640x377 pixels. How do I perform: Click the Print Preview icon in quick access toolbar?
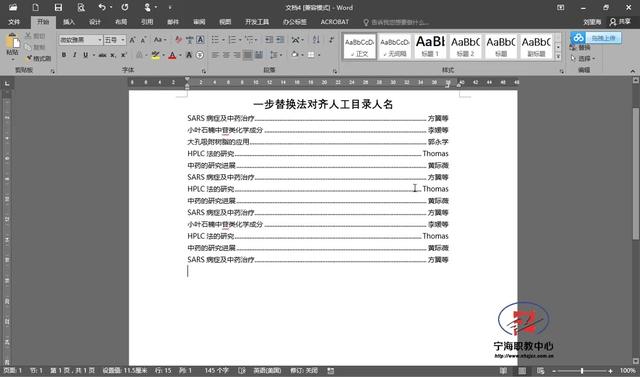[x=81, y=7]
